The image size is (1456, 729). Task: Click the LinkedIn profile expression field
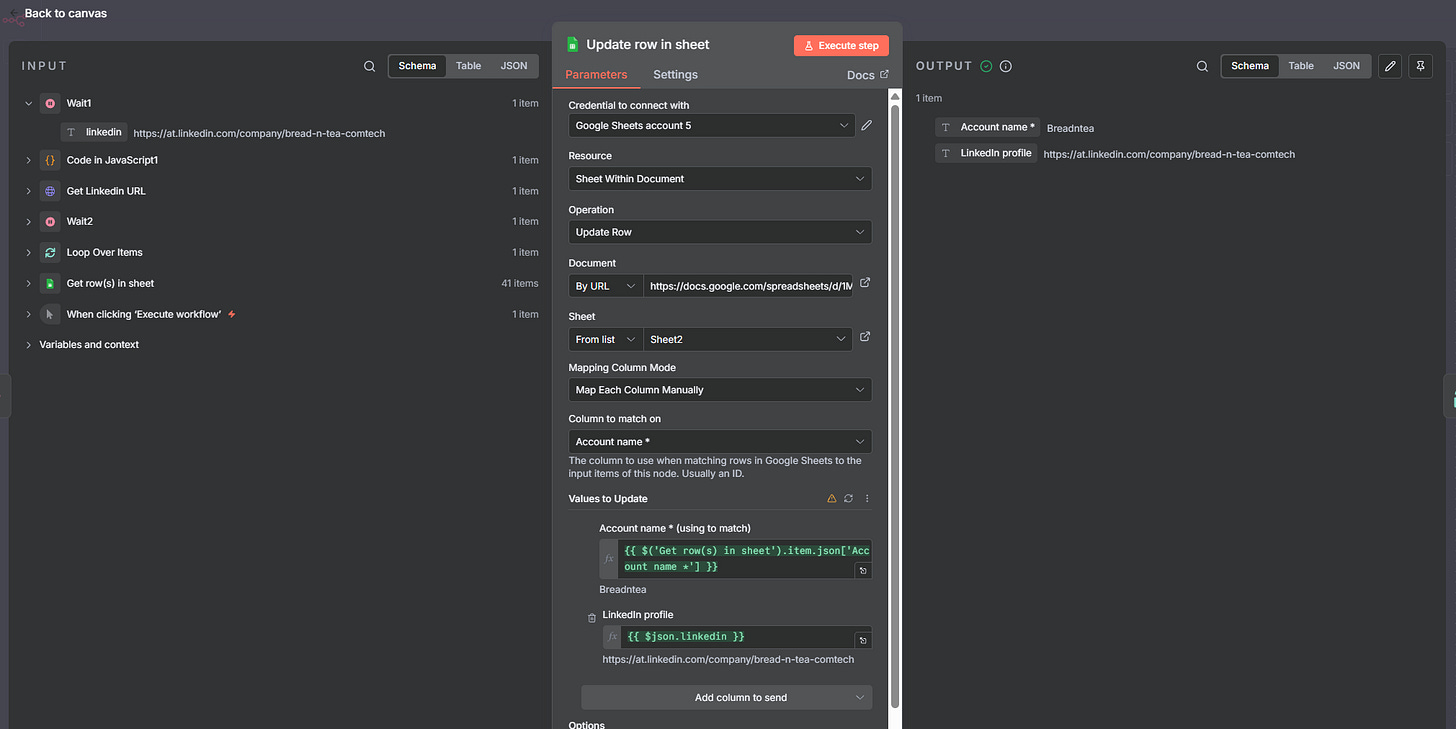[x=746, y=637]
